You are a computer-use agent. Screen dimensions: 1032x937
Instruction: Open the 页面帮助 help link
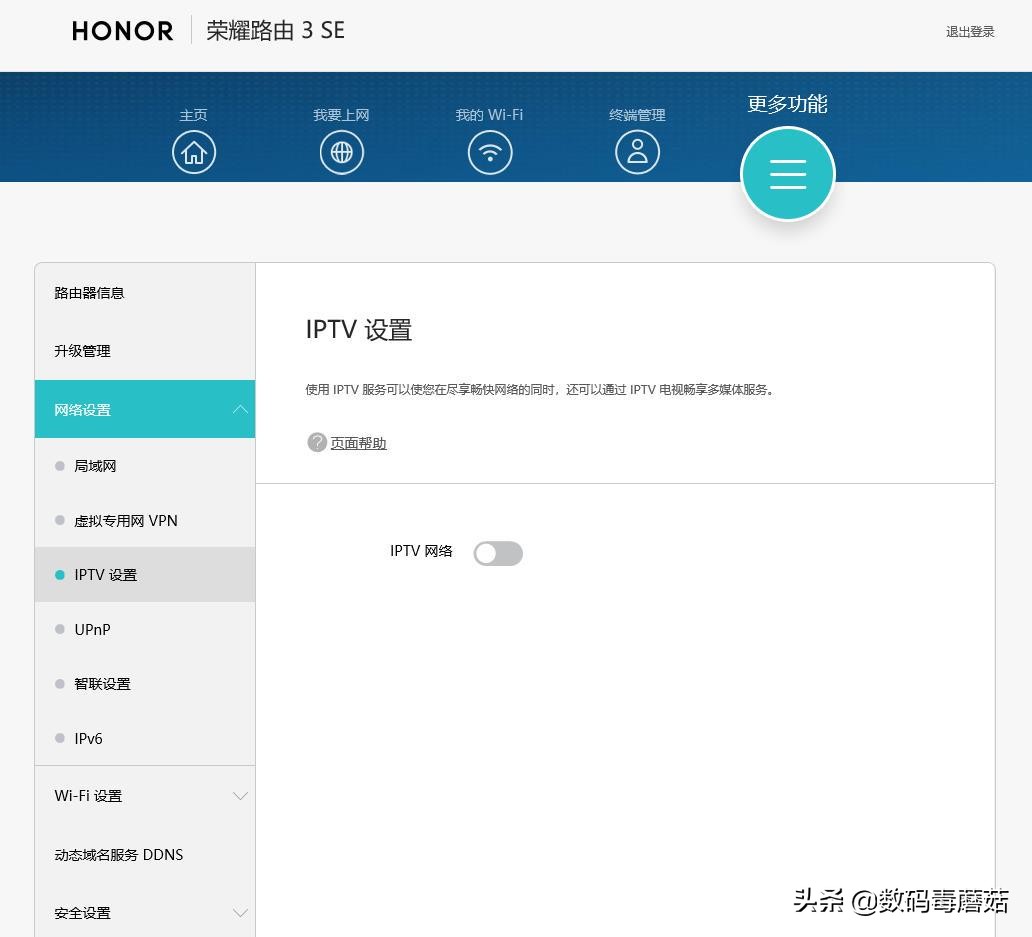pyautogui.click(x=358, y=441)
